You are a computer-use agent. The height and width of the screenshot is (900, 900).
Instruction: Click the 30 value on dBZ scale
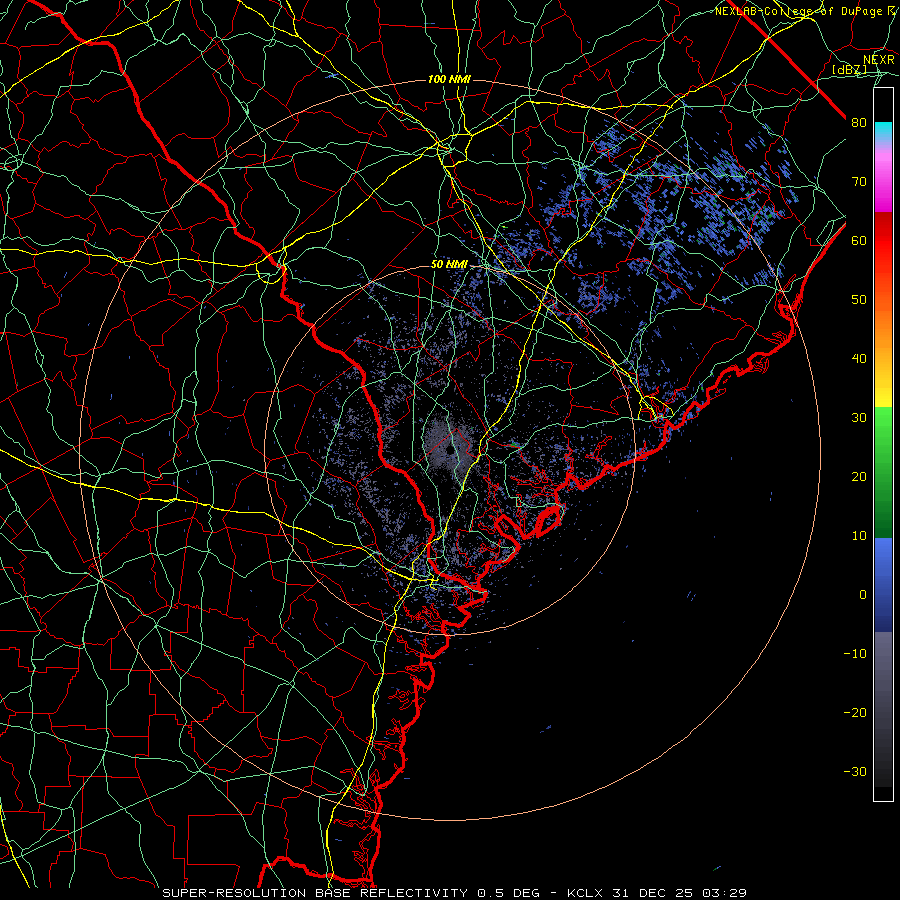pyautogui.click(x=859, y=418)
